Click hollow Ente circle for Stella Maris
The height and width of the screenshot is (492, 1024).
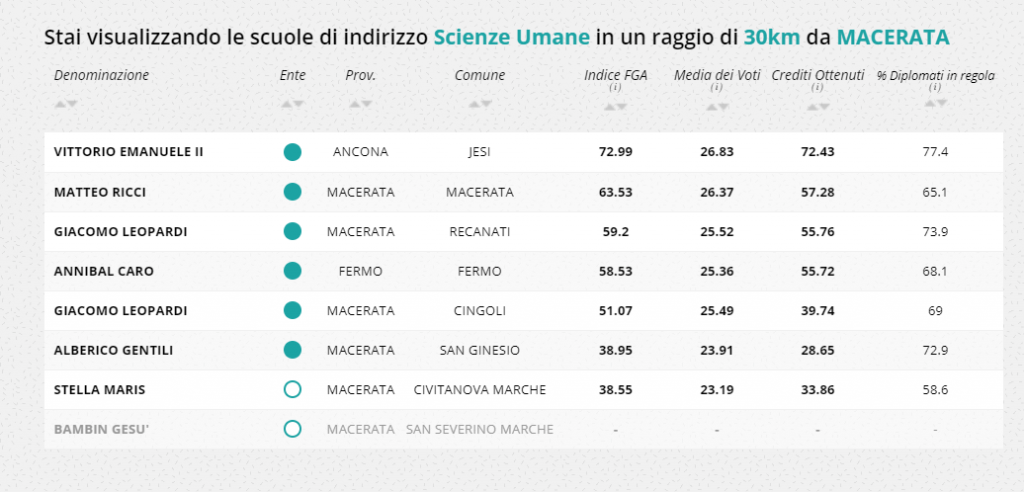(x=293, y=389)
